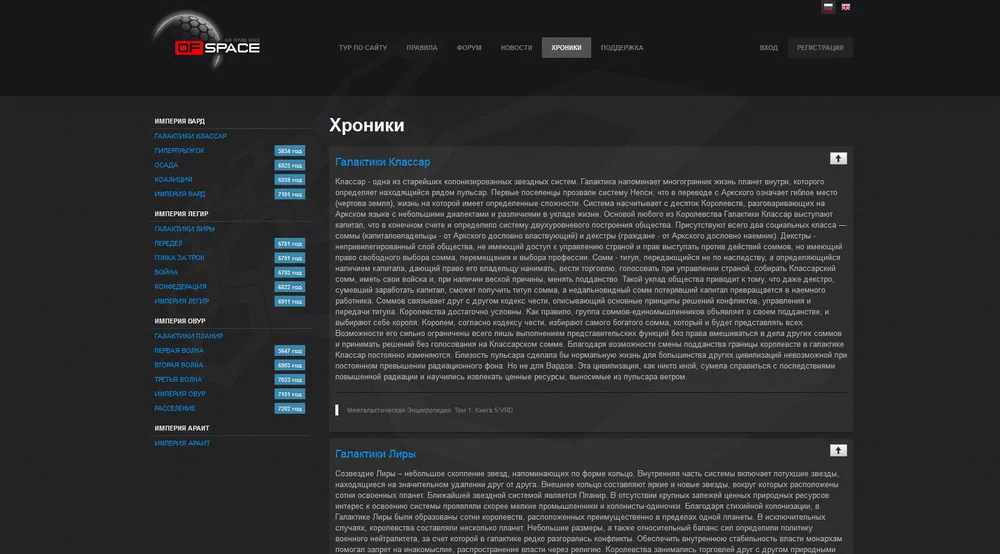Click the 6822 год badge beside Конфедерация
The width and height of the screenshot is (1000, 554).
tap(290, 287)
